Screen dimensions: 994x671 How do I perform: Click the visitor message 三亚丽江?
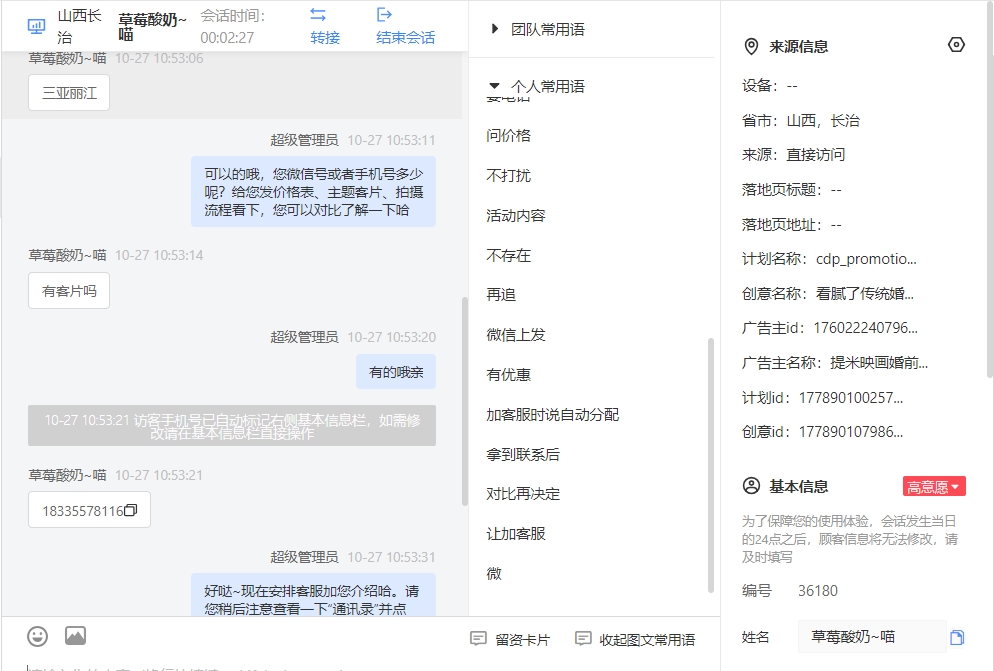[x=69, y=93]
